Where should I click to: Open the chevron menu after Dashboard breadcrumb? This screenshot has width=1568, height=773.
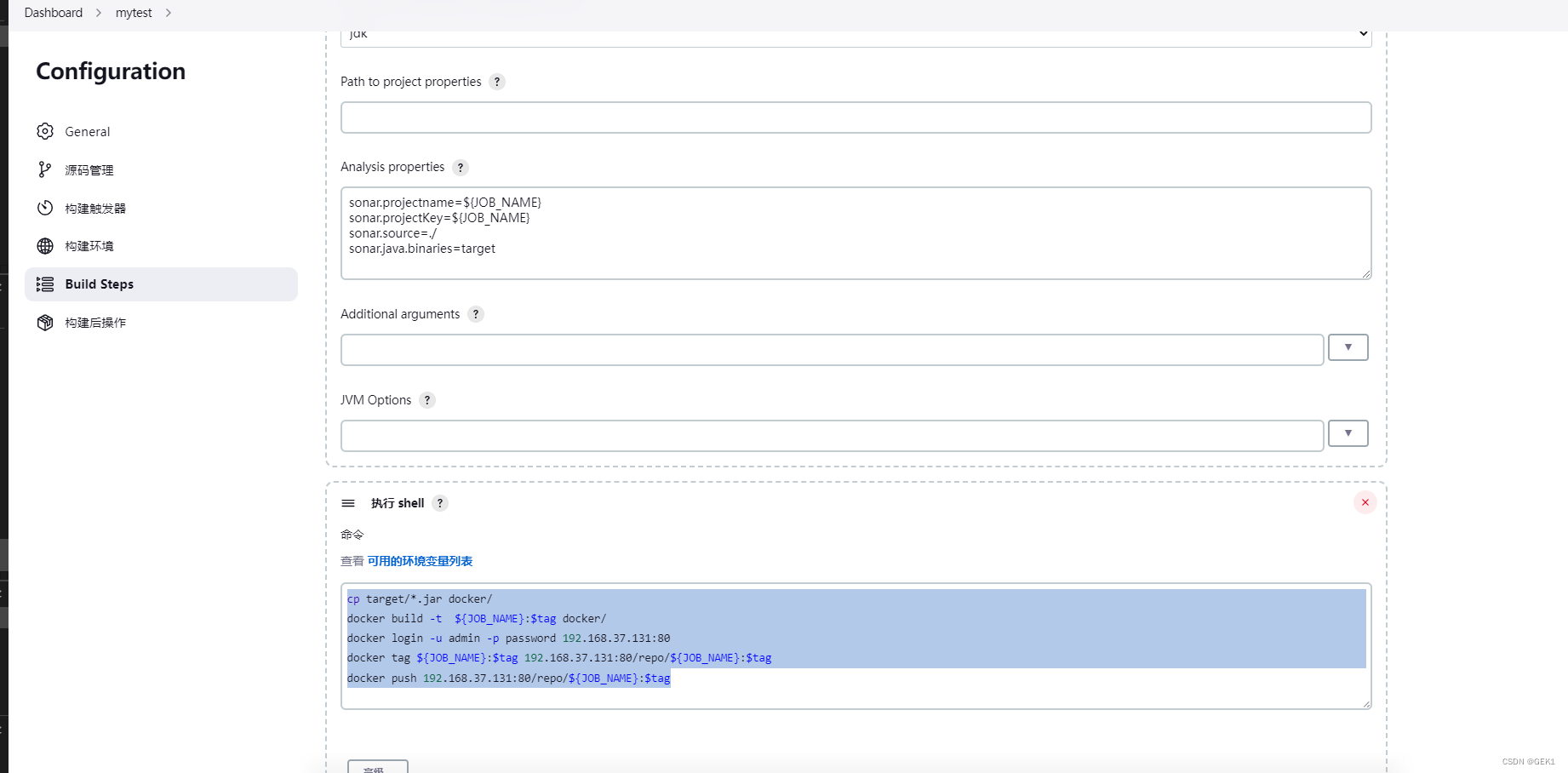tap(99, 13)
